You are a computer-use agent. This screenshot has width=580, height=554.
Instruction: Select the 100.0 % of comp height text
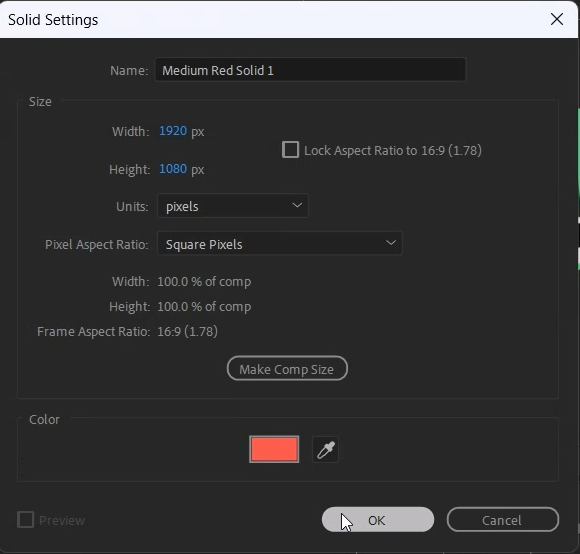coord(204,307)
